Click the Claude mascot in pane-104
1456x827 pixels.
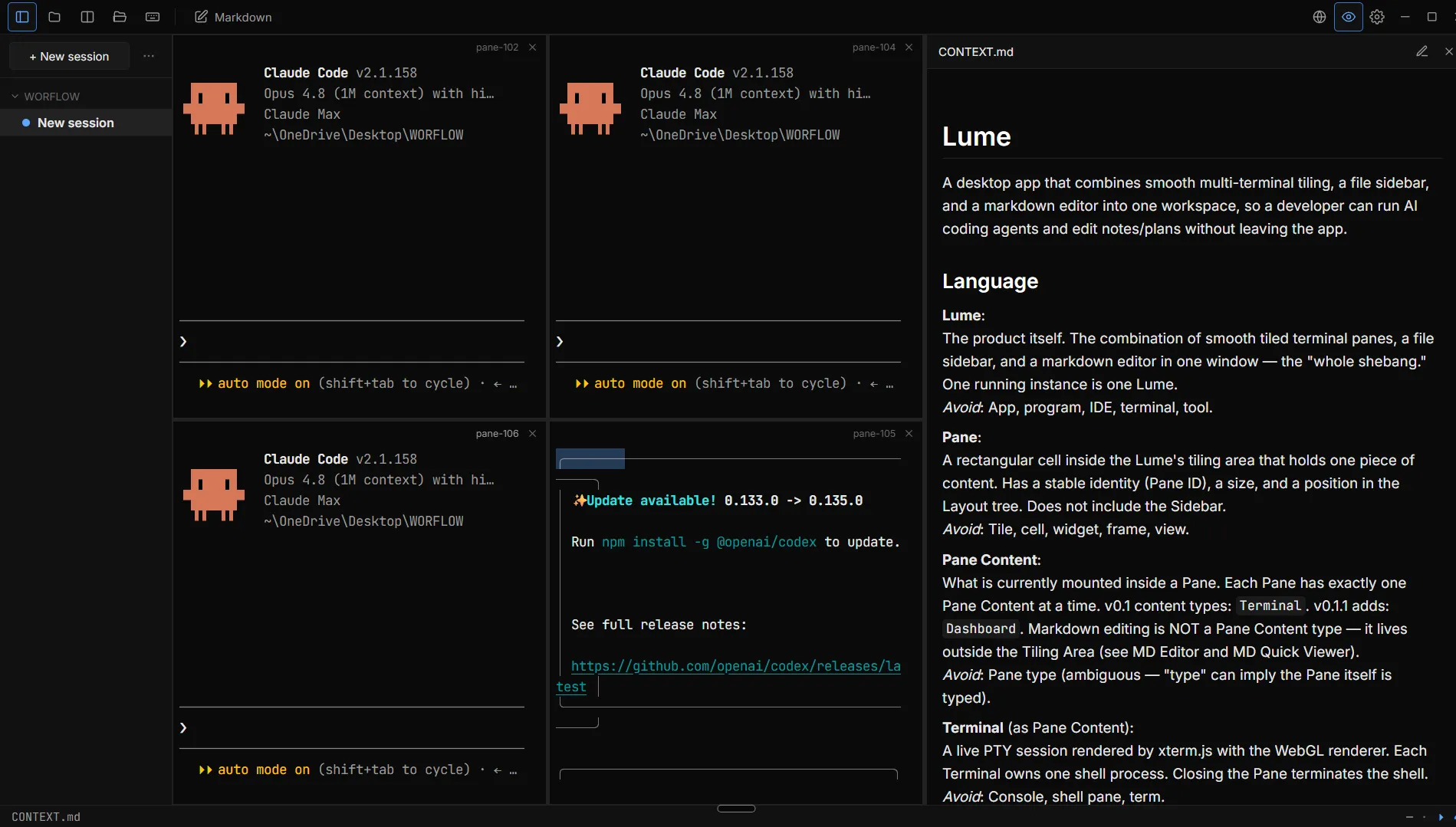point(590,108)
